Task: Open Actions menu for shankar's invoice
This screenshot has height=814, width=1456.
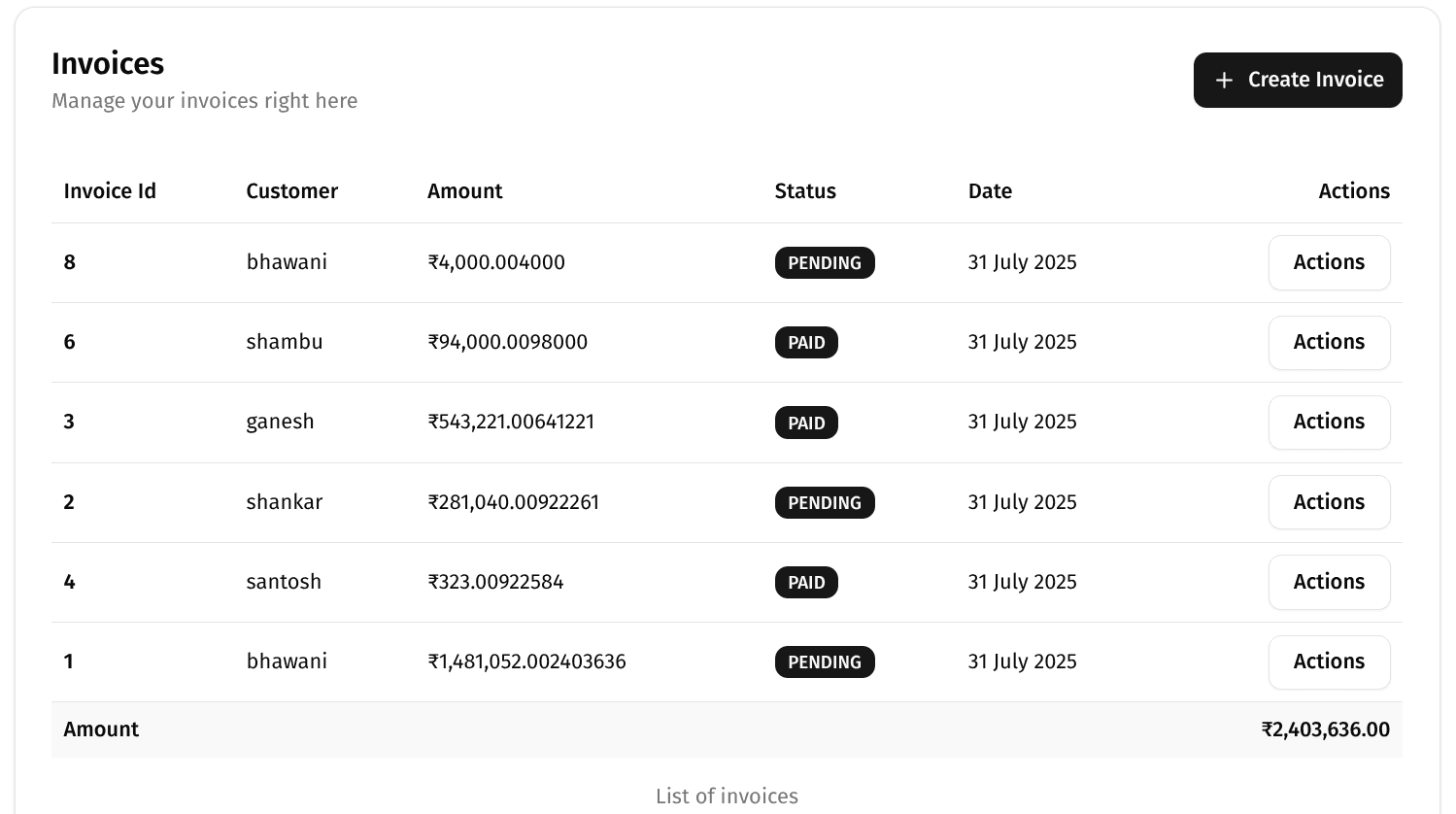Action: coord(1328,502)
